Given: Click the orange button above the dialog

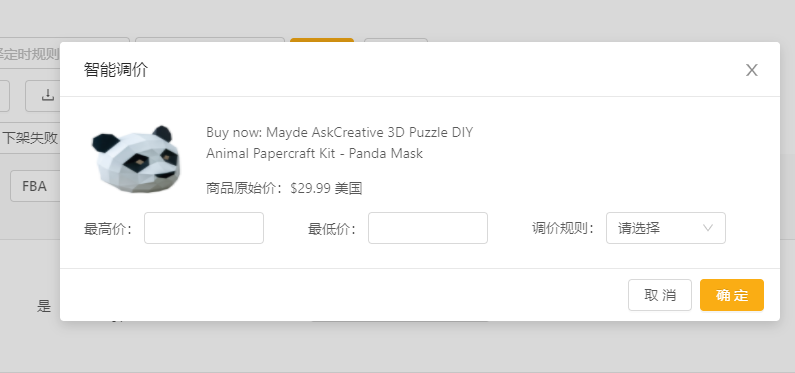Looking at the screenshot, I should [x=322, y=40].
